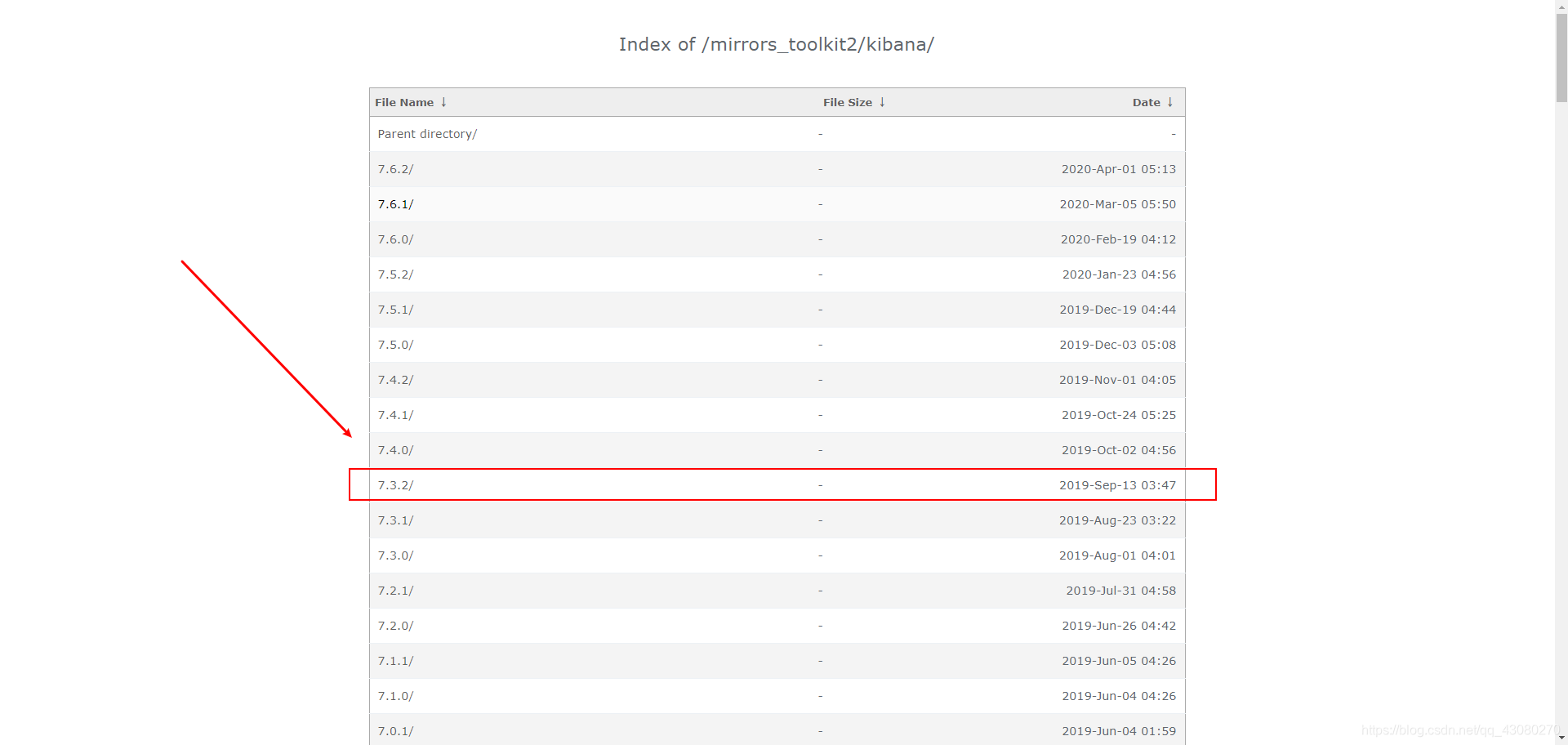The width and height of the screenshot is (1568, 745).
Task: Open the 7.1.0/ folder
Action: pyautogui.click(x=395, y=696)
